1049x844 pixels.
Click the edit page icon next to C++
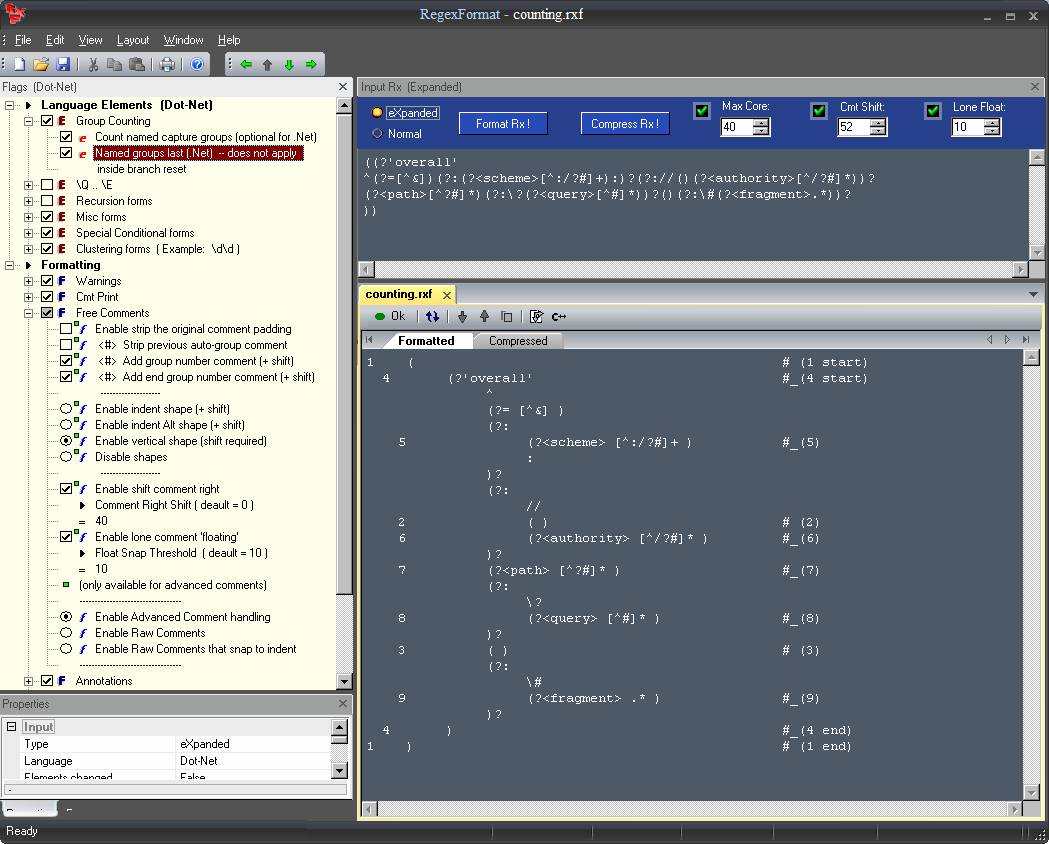536,316
